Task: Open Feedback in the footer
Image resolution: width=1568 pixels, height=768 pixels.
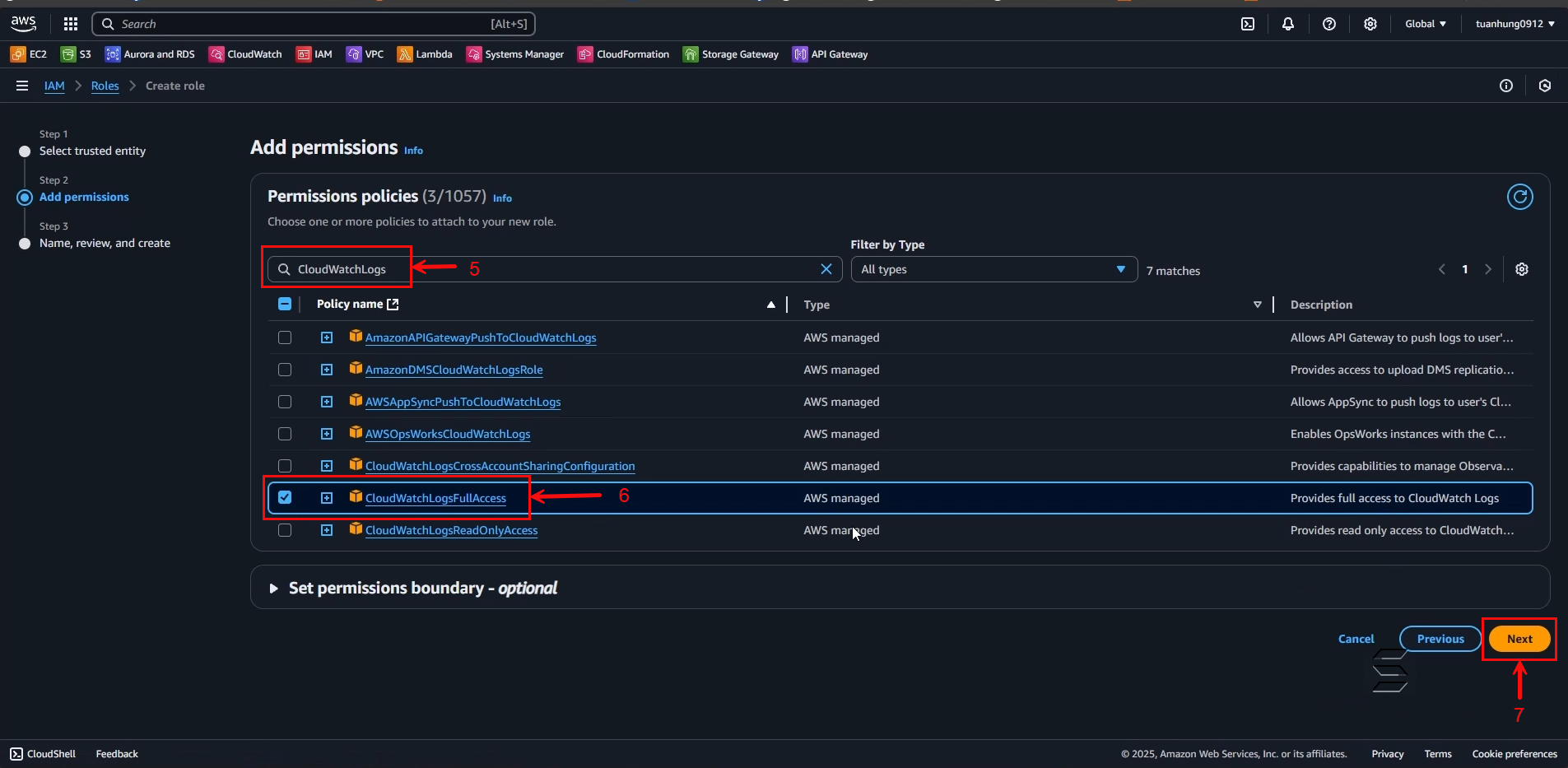Action: coord(117,754)
